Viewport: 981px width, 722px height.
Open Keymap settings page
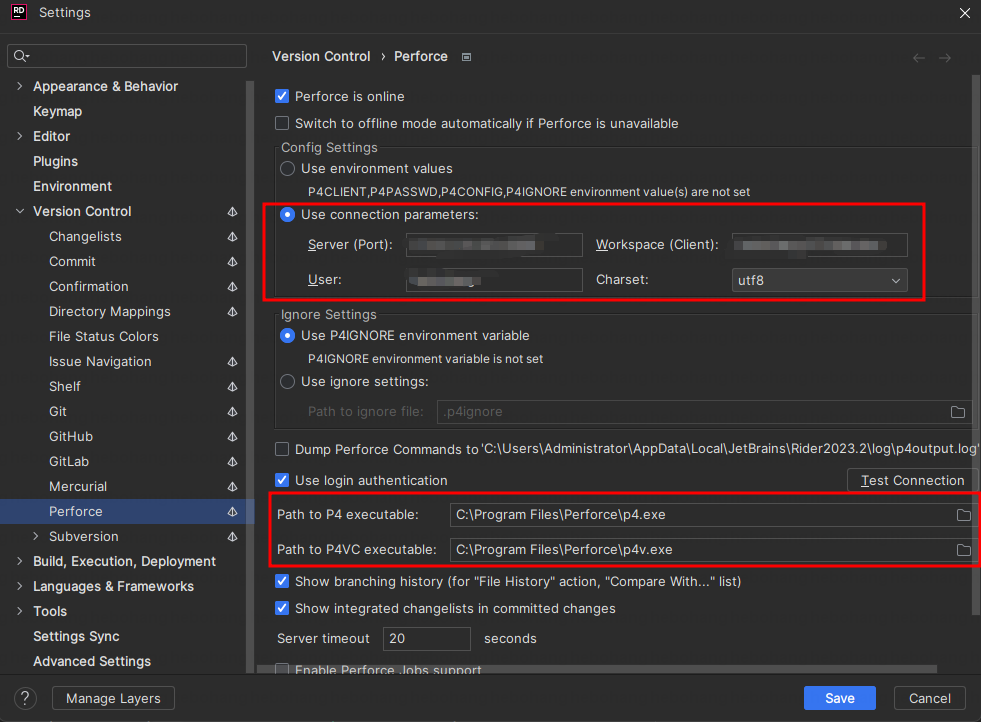(x=58, y=111)
